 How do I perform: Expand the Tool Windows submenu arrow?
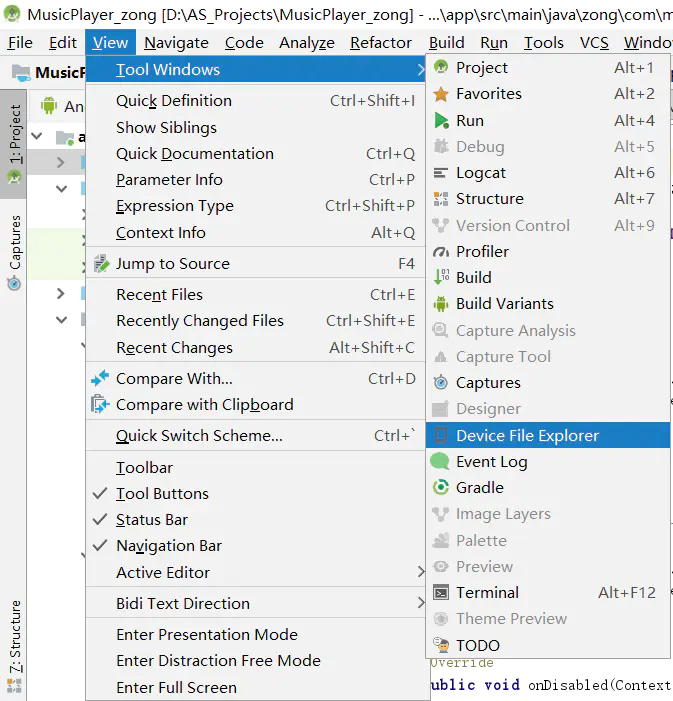[x=421, y=70]
